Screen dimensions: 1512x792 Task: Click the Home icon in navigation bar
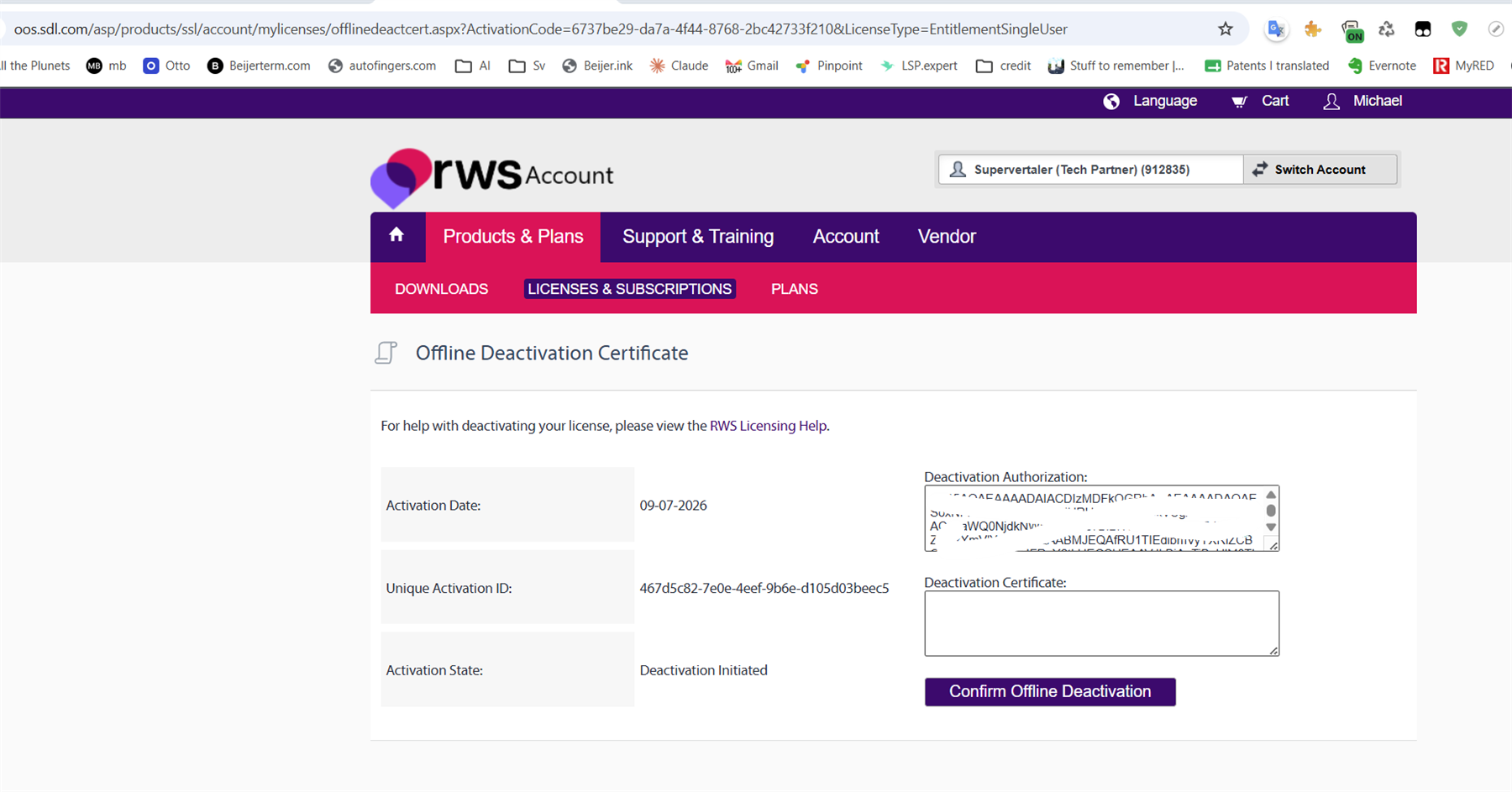point(396,235)
